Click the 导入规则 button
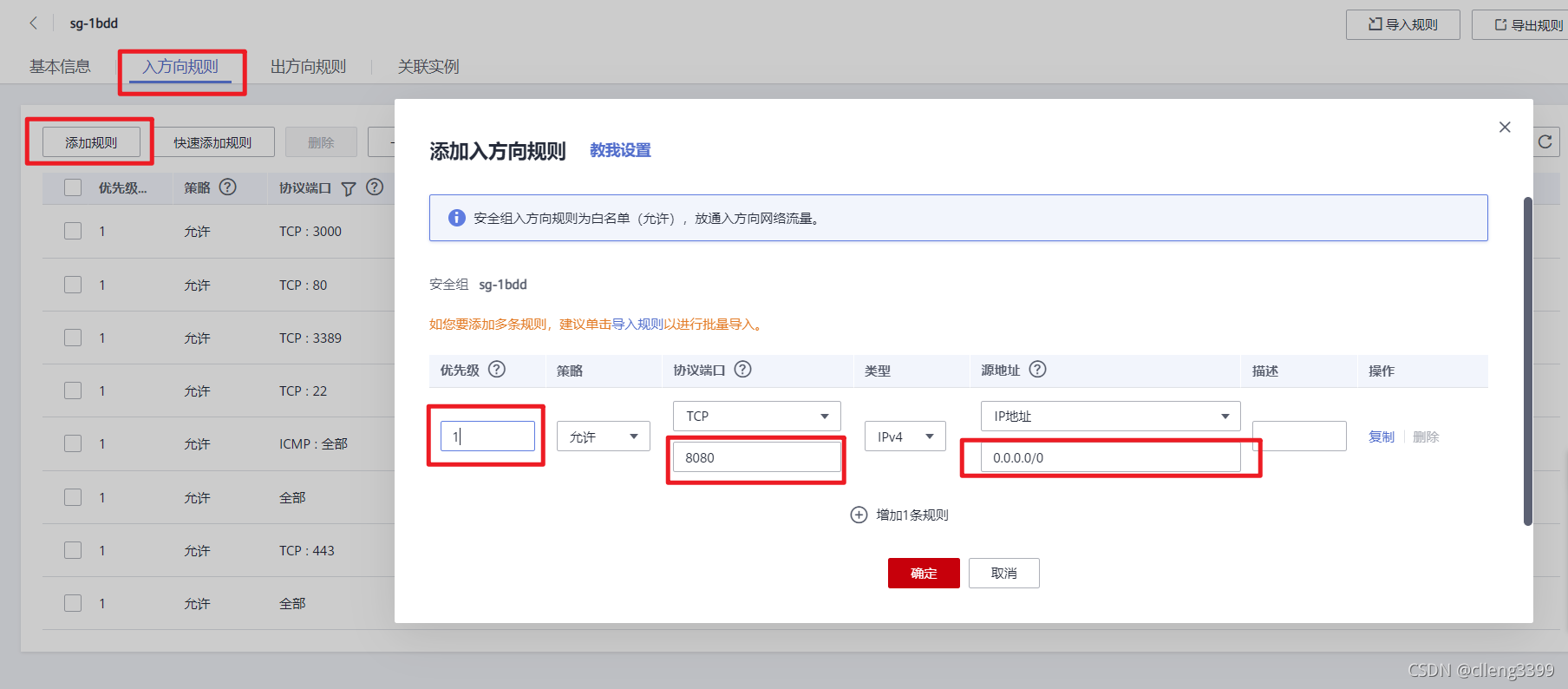1568x689 pixels. click(1403, 24)
